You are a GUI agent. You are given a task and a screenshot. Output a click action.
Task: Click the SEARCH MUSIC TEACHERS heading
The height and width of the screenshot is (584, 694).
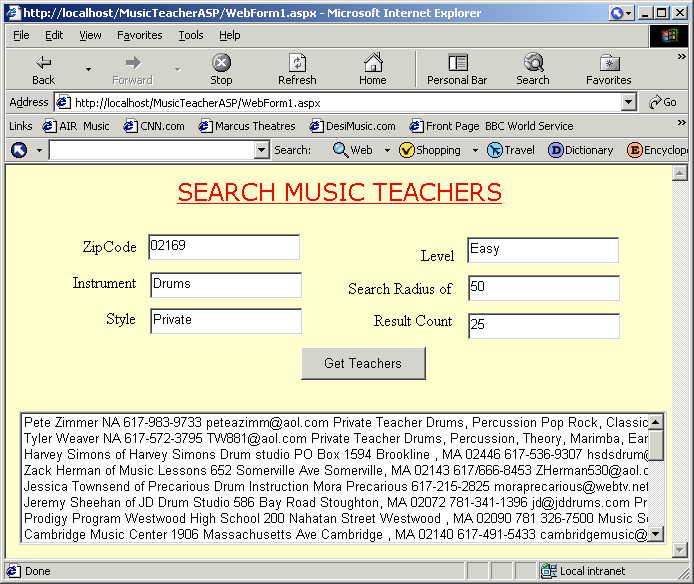(339, 193)
